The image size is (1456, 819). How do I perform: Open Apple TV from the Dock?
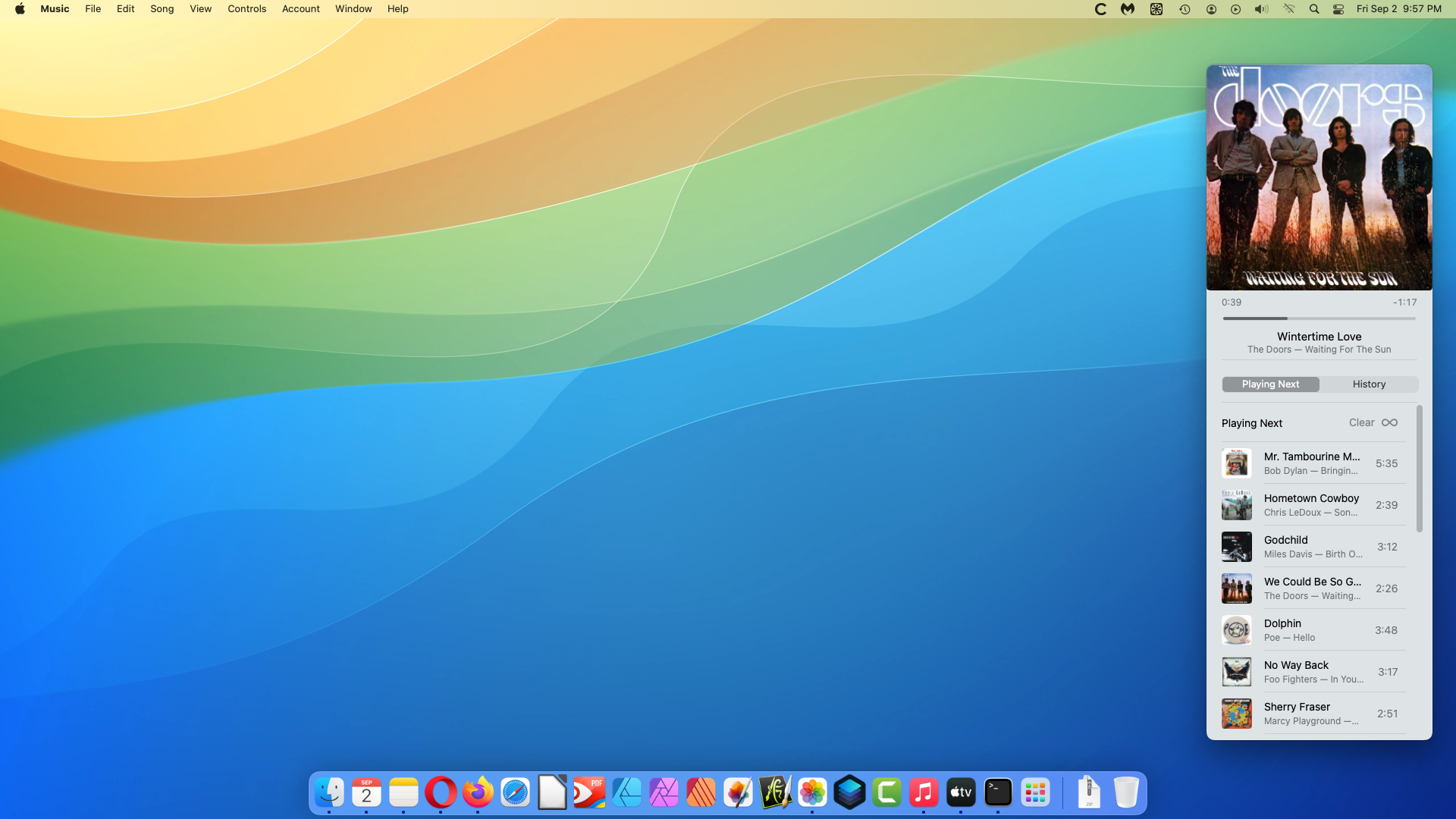[960, 793]
